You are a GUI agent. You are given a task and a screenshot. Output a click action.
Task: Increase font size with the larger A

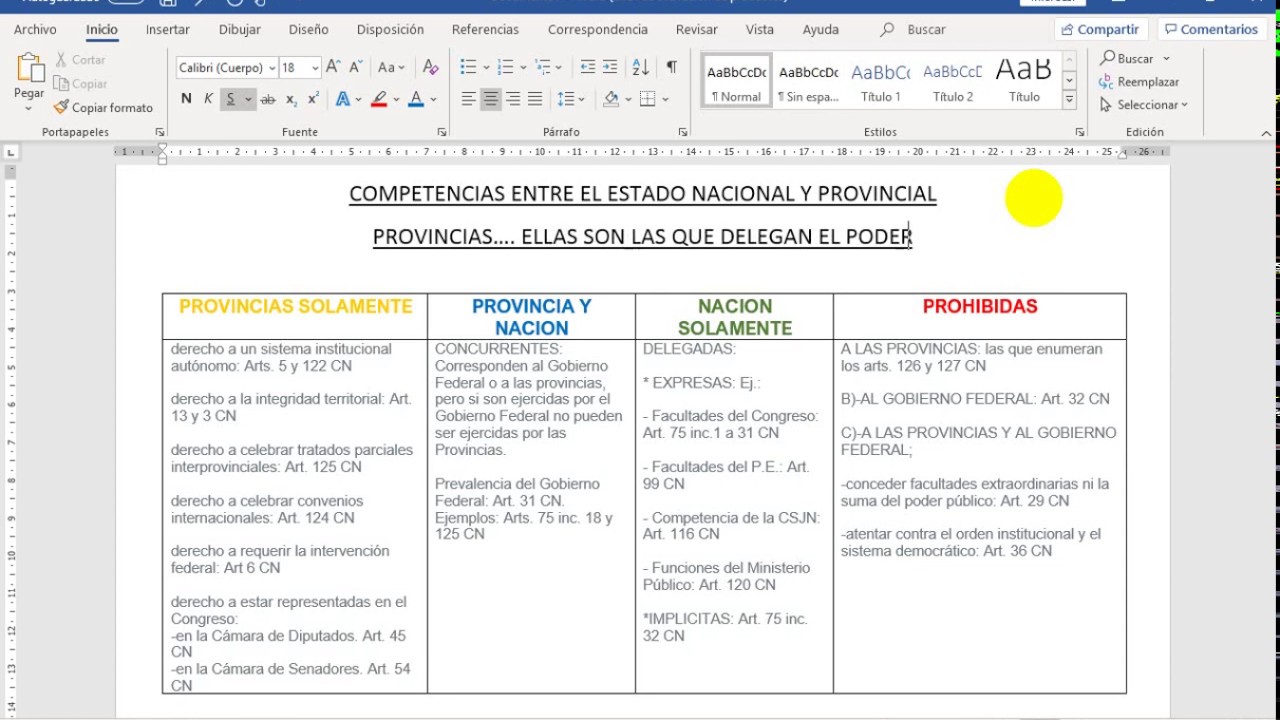tap(334, 67)
